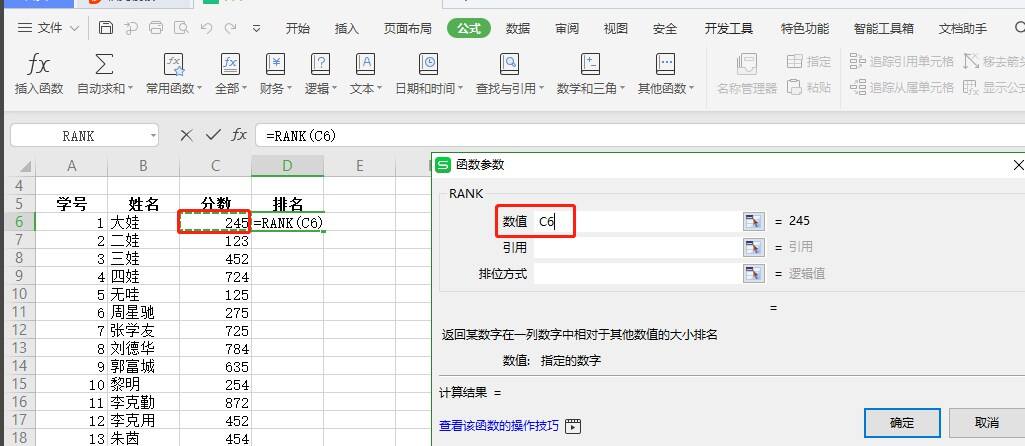Confirm formula with the checkmark icon
This screenshot has height=446, width=1025.
[213, 135]
